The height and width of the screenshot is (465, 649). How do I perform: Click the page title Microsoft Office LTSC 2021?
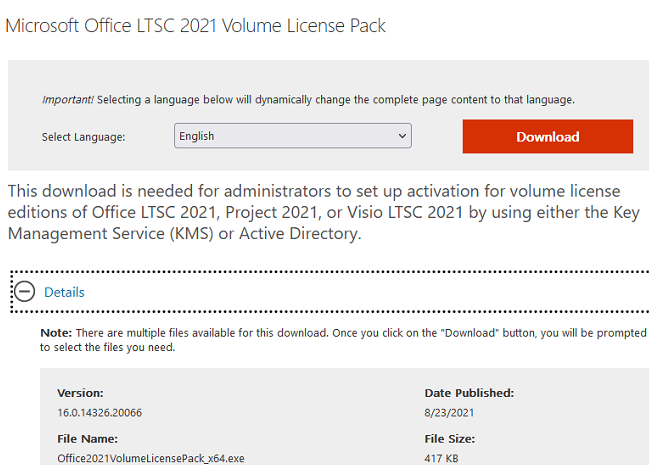pyautogui.click(x=196, y=25)
